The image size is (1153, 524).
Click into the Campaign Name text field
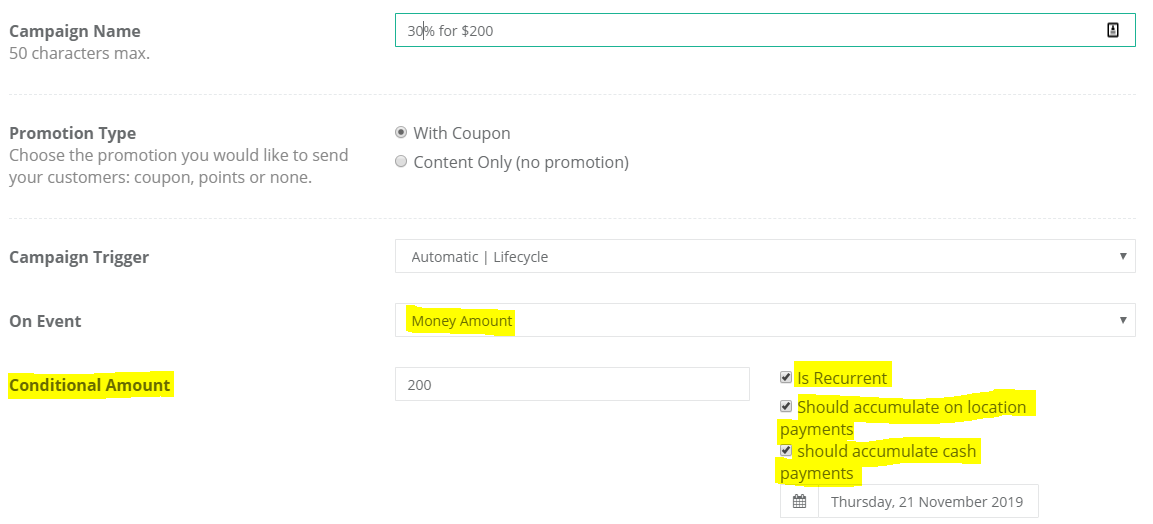pos(765,30)
